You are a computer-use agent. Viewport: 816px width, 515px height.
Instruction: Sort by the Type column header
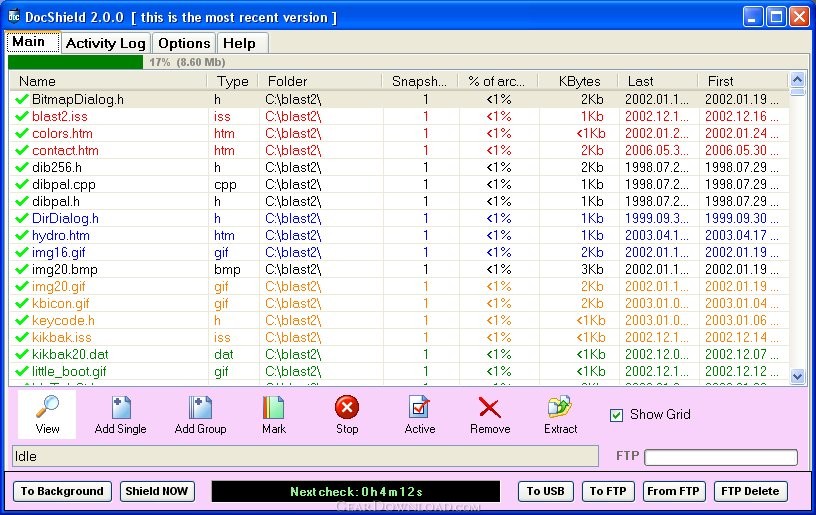pyautogui.click(x=233, y=81)
